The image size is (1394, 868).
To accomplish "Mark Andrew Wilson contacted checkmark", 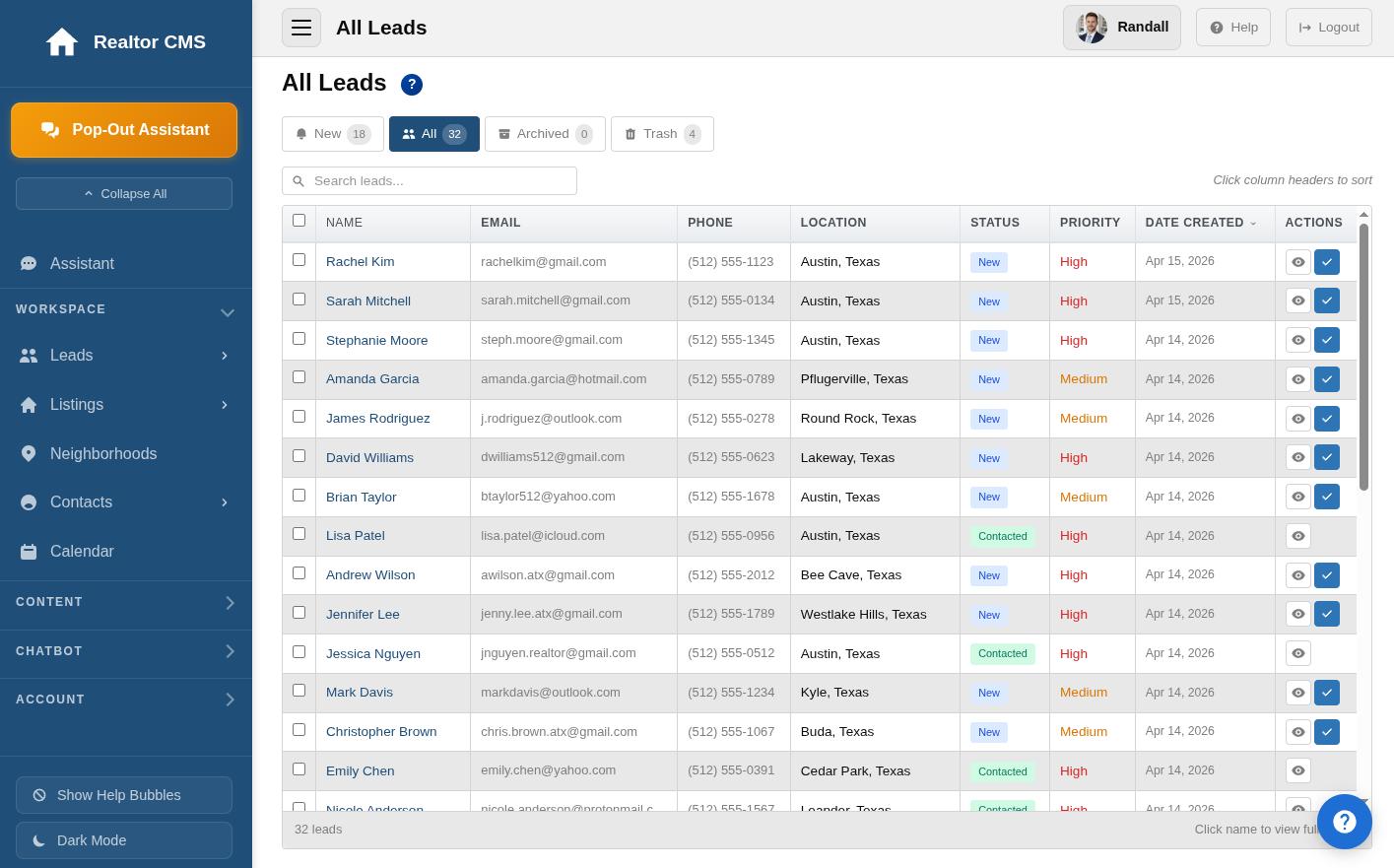I will click(x=1327, y=575).
